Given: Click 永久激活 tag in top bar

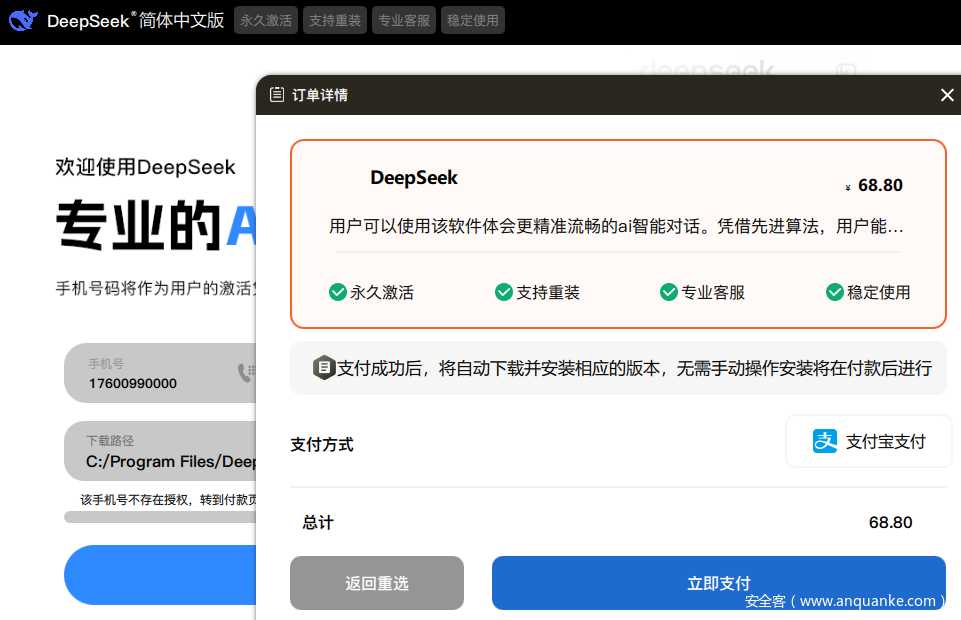Looking at the screenshot, I should tap(266, 20).
